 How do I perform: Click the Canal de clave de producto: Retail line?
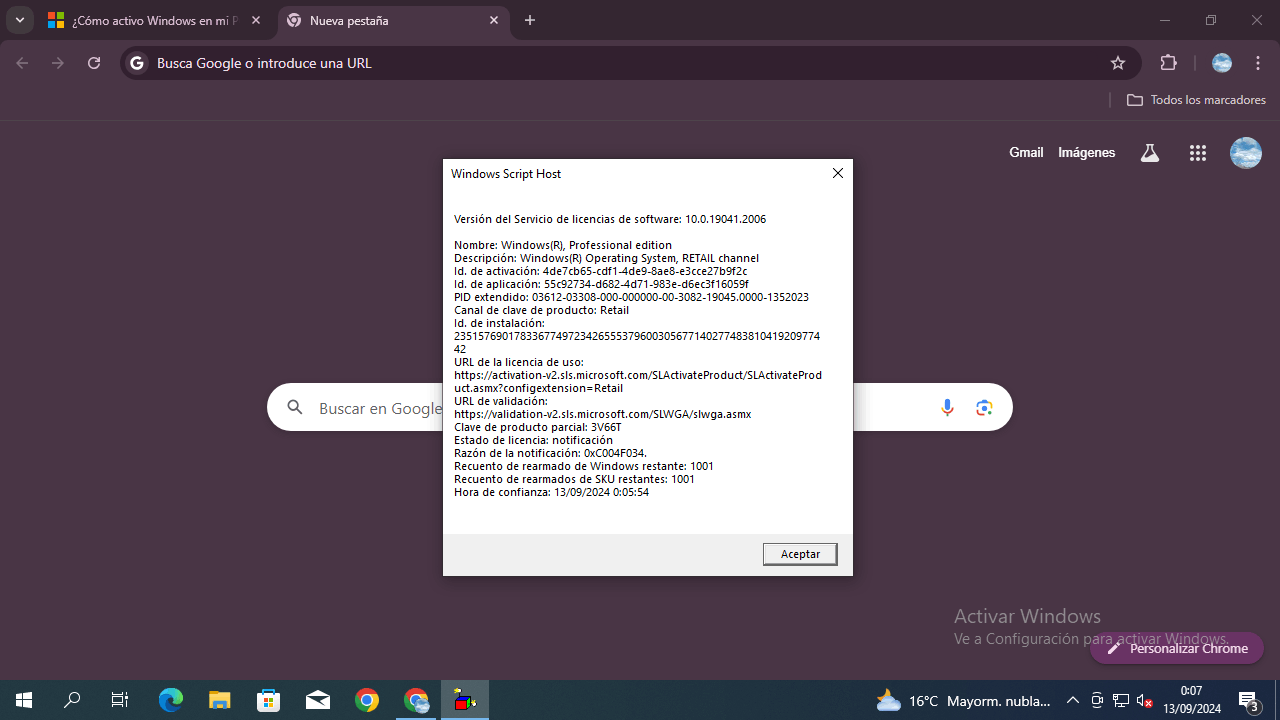(541, 310)
